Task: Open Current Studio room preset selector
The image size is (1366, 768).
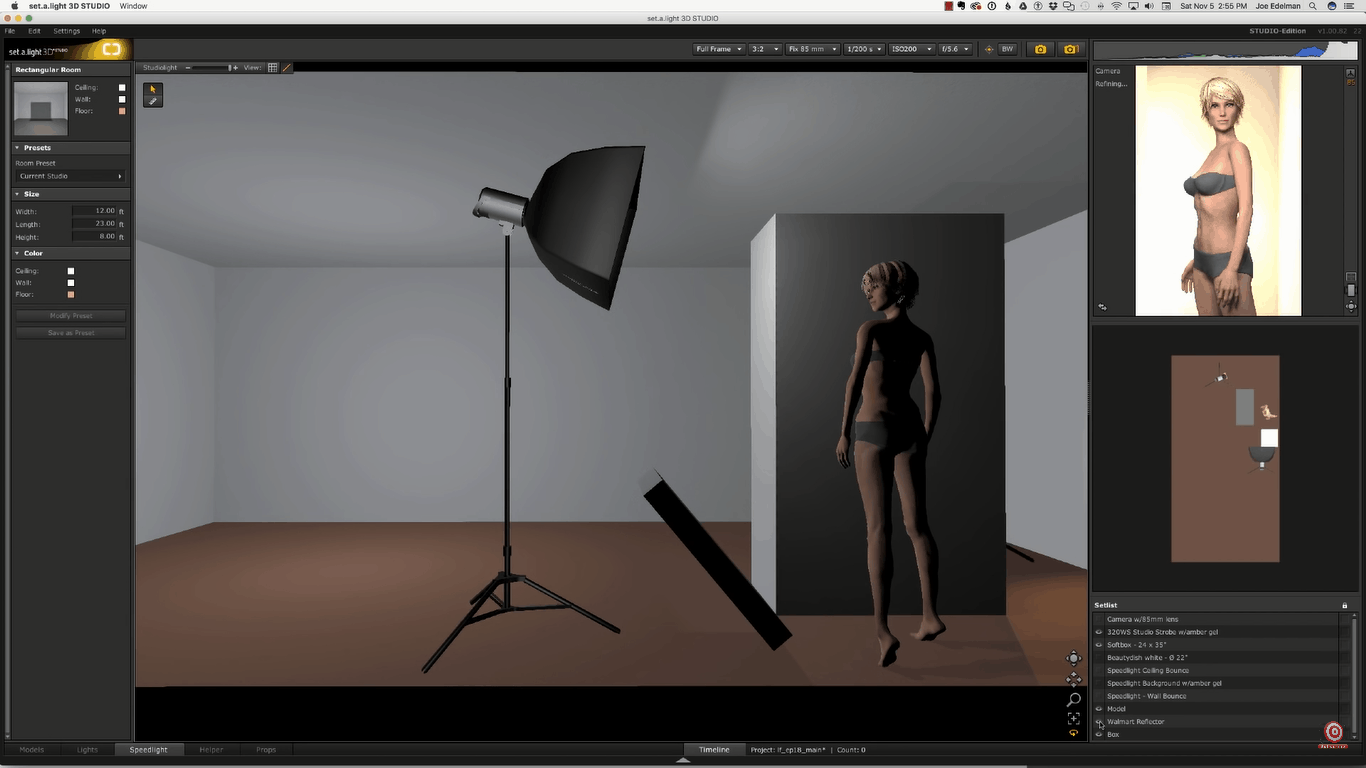Action: (70, 176)
